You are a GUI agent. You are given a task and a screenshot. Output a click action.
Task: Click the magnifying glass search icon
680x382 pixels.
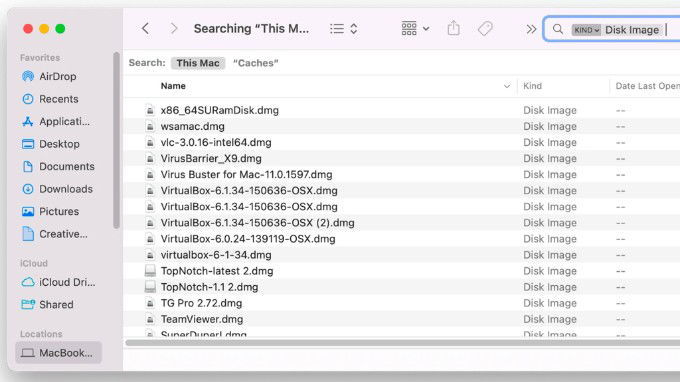[558, 29]
